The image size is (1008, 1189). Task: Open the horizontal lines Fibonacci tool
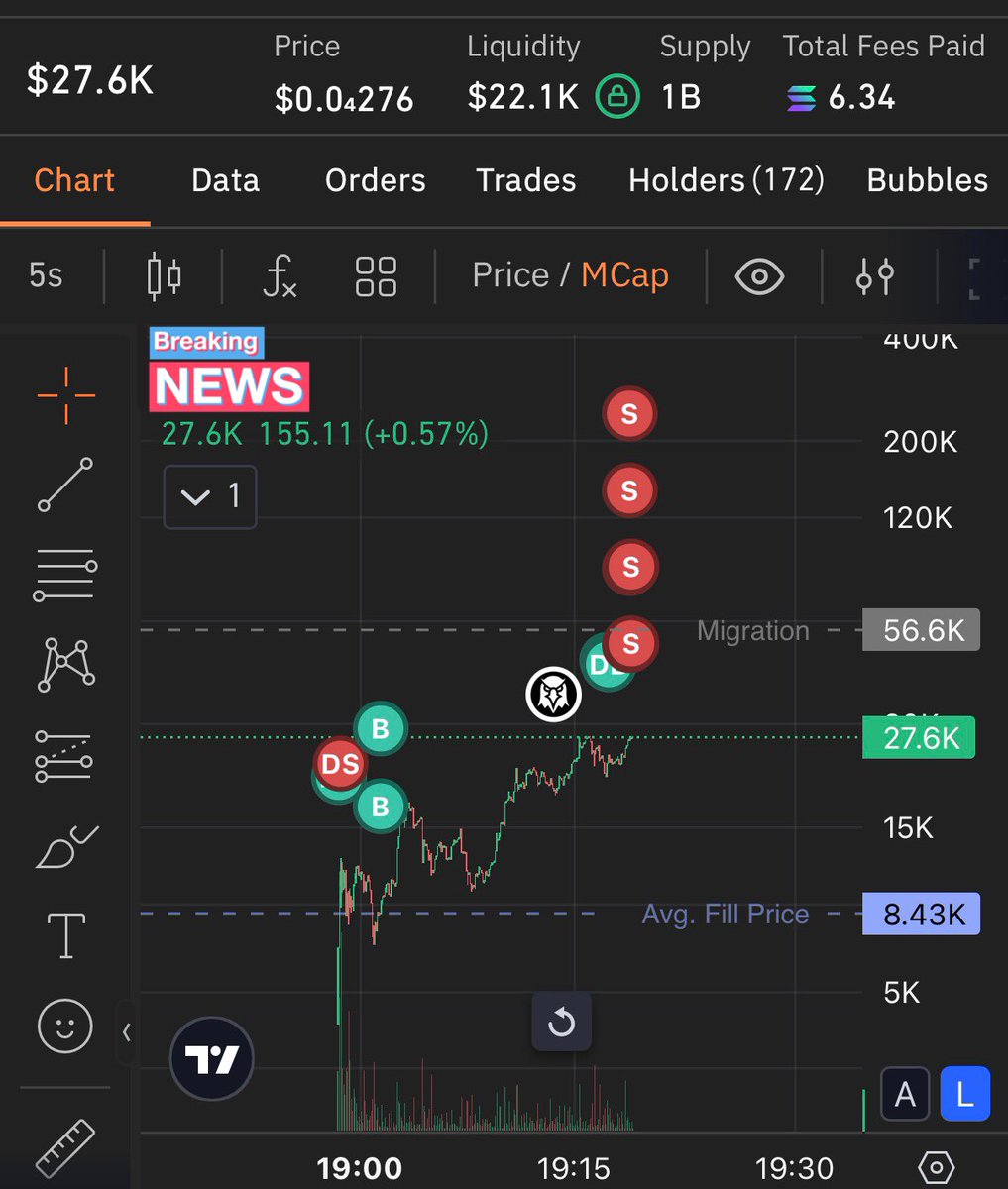[65, 575]
